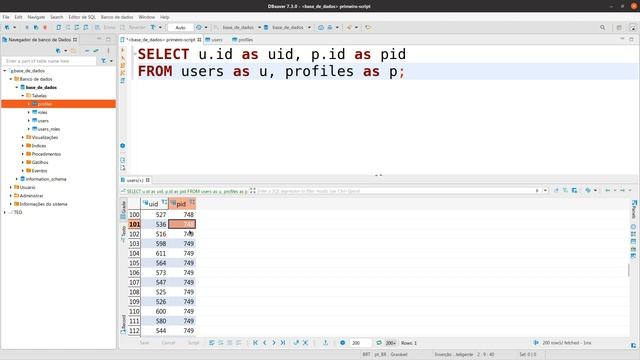This screenshot has height=360, width=640.
Task: Select the users_roles table
Action: [49, 129]
